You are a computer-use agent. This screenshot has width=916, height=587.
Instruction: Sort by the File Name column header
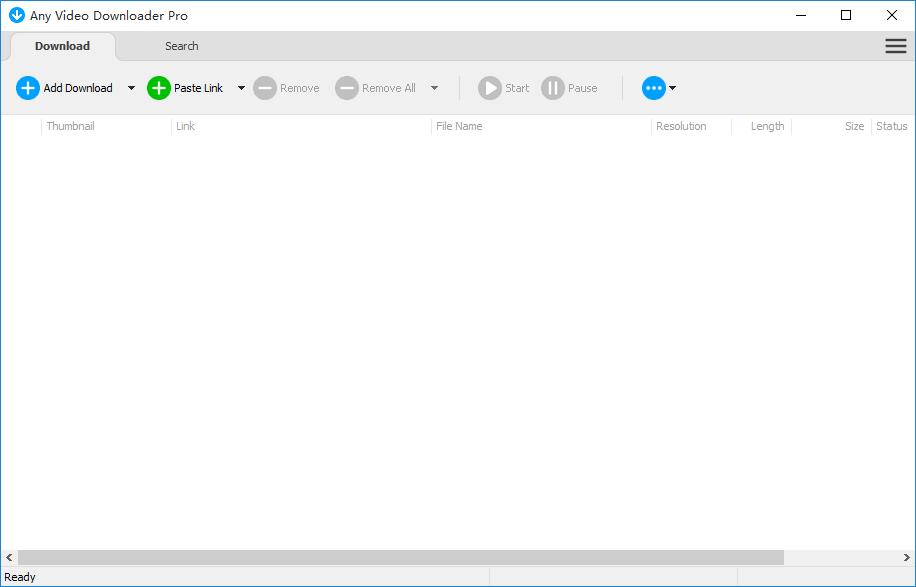click(x=459, y=126)
